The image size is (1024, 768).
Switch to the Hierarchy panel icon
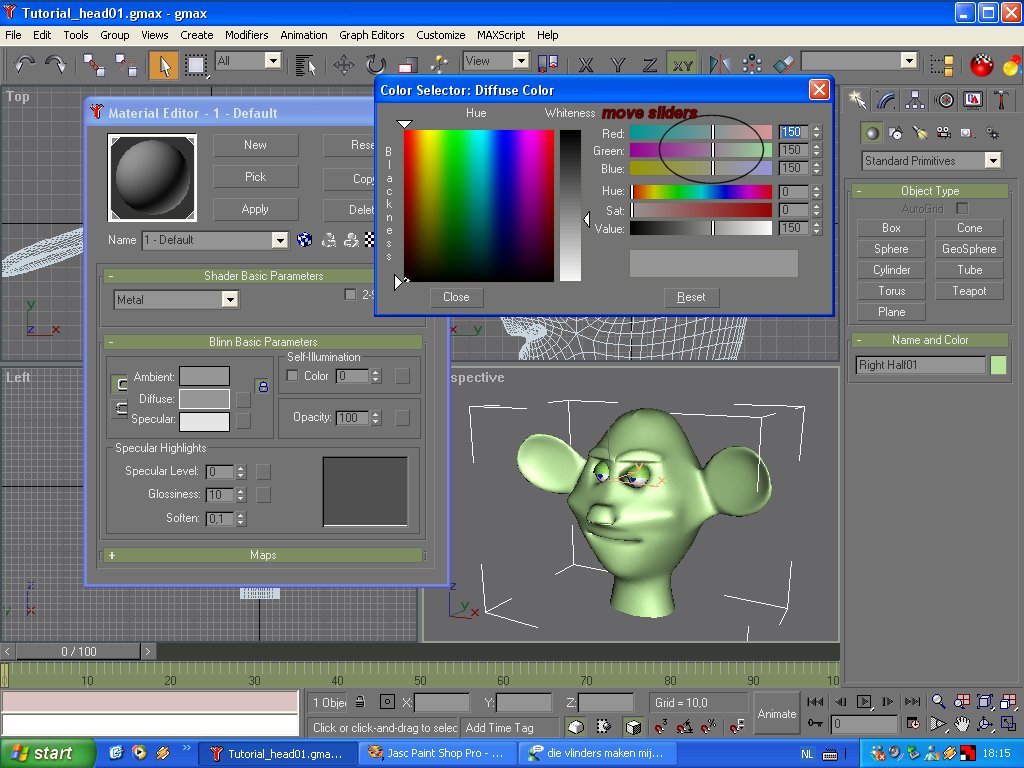[915, 100]
